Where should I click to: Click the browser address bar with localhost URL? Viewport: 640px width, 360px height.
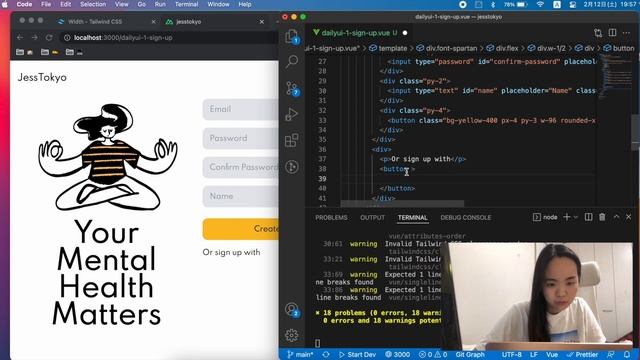(169, 38)
